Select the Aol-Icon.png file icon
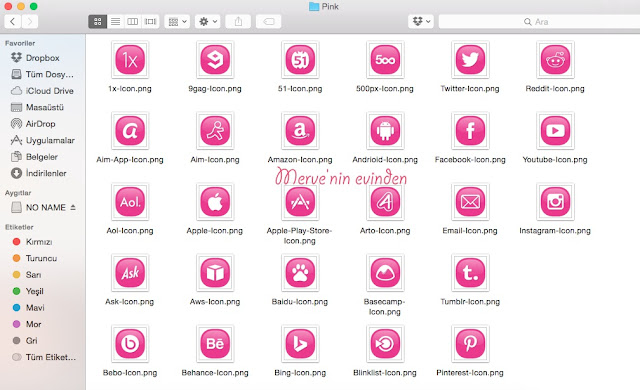The width and height of the screenshot is (640, 390). pyautogui.click(x=130, y=202)
